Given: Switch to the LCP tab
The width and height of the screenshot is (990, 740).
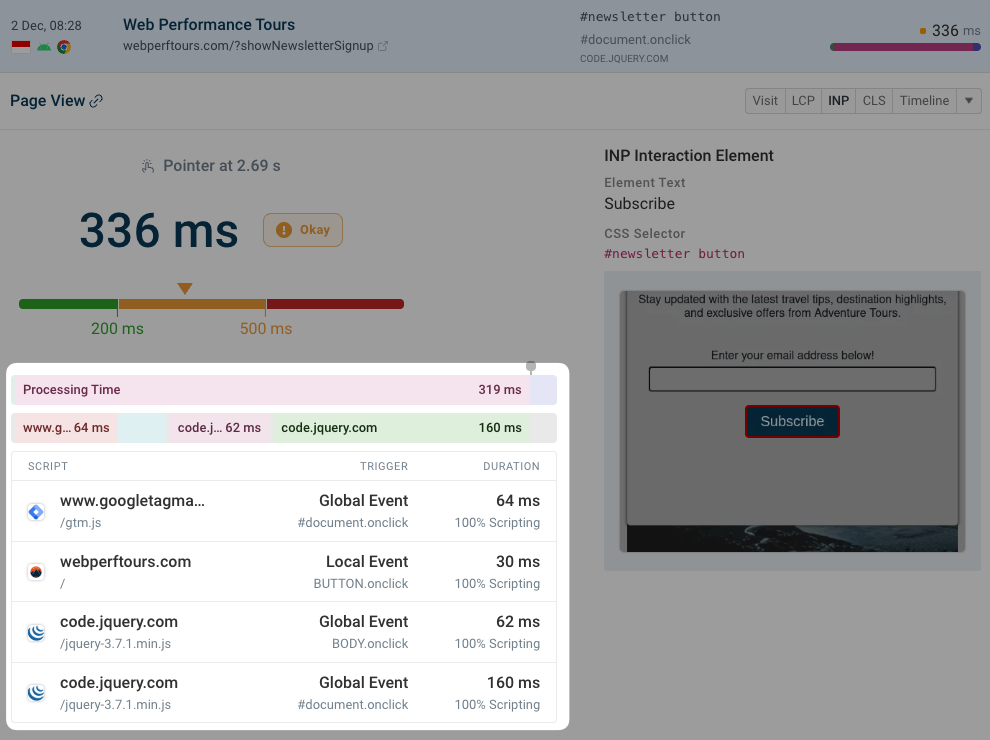Looking at the screenshot, I should coord(803,100).
